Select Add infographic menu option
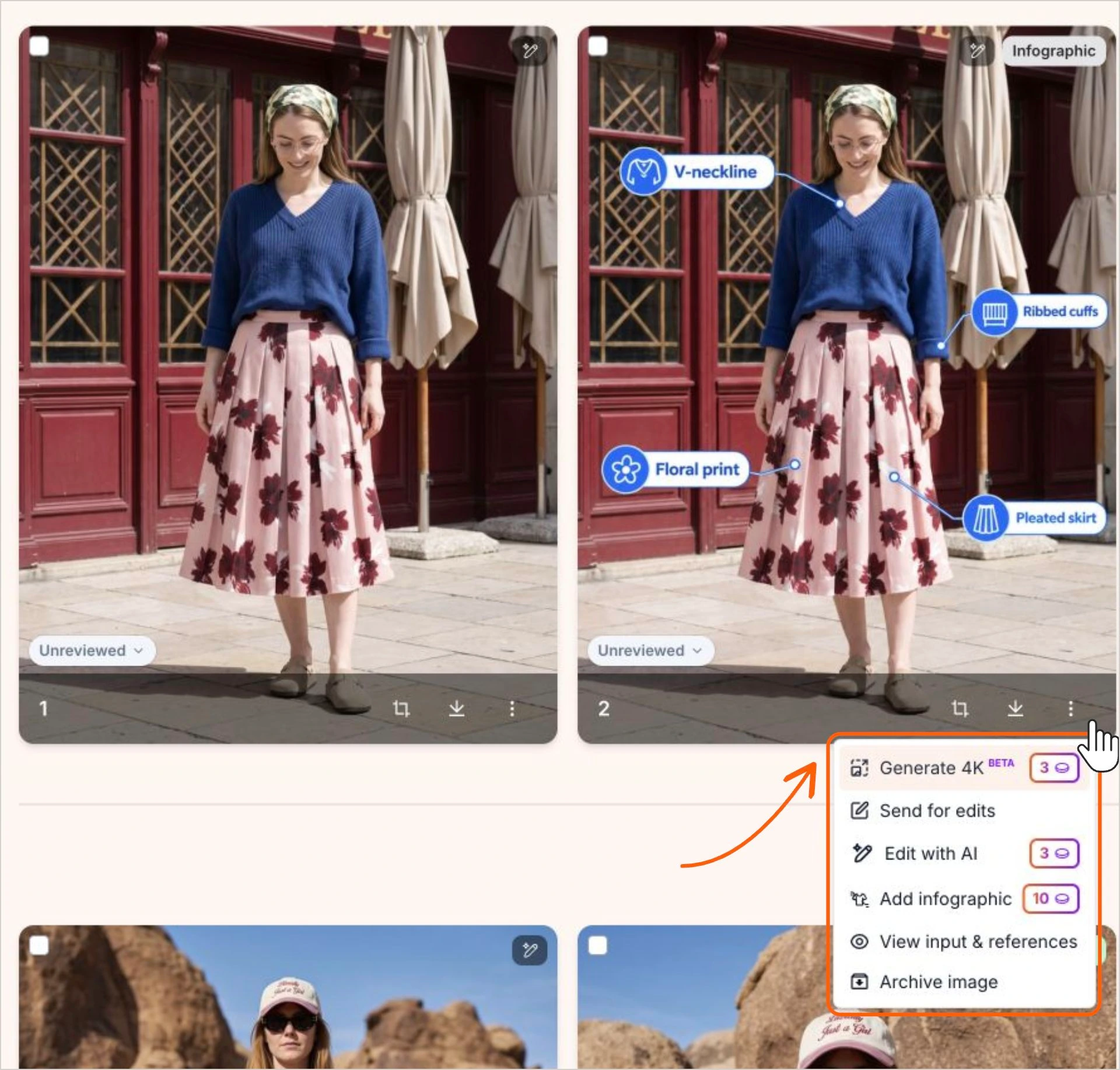The width and height of the screenshot is (1120, 1070). (x=964, y=899)
